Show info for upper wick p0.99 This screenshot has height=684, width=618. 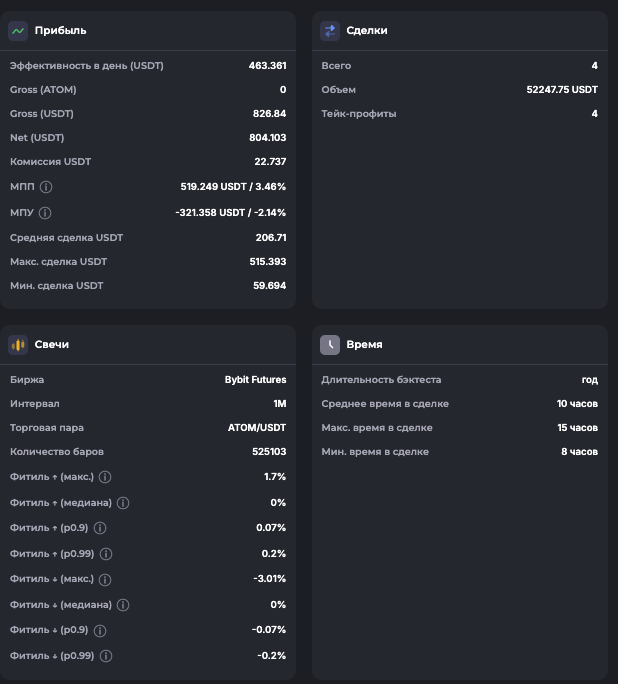(106, 554)
